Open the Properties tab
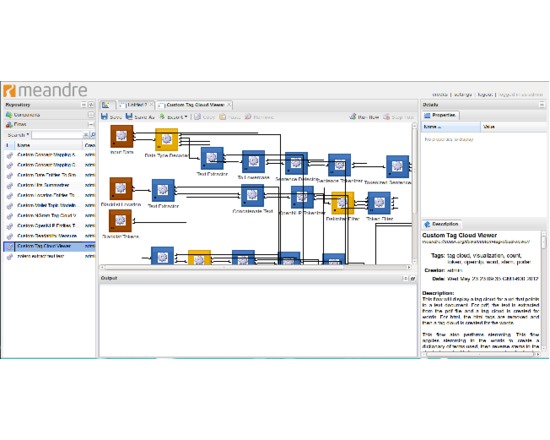The image size is (550, 440). coord(441,115)
